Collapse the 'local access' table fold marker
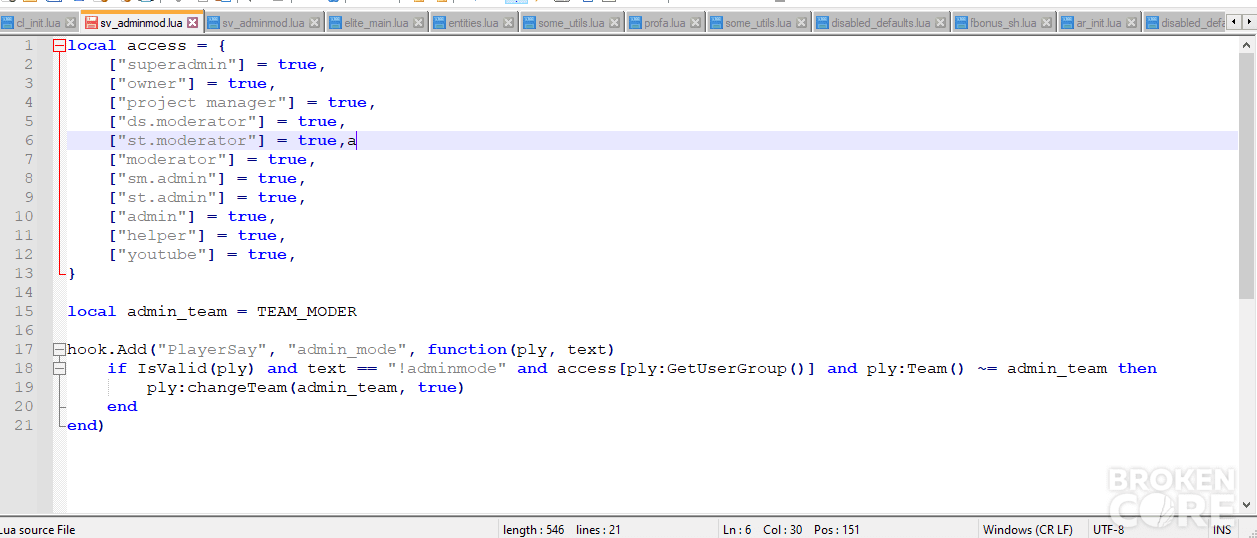This screenshot has height=538, width=1257. coord(59,45)
